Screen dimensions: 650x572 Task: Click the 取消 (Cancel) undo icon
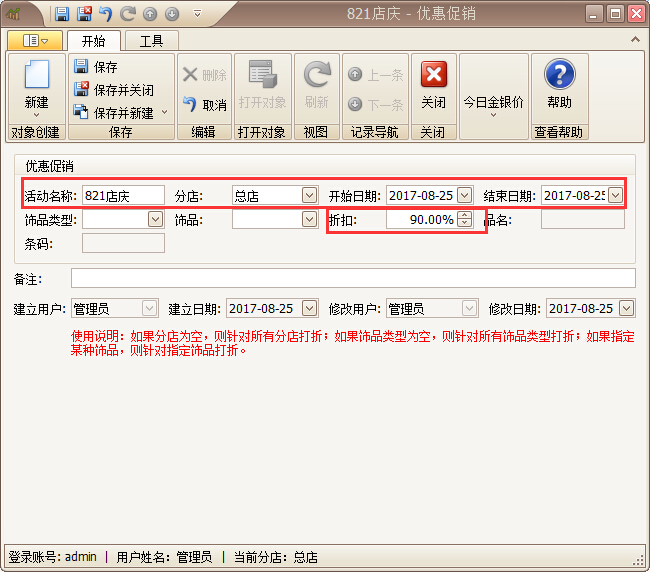coord(204,105)
